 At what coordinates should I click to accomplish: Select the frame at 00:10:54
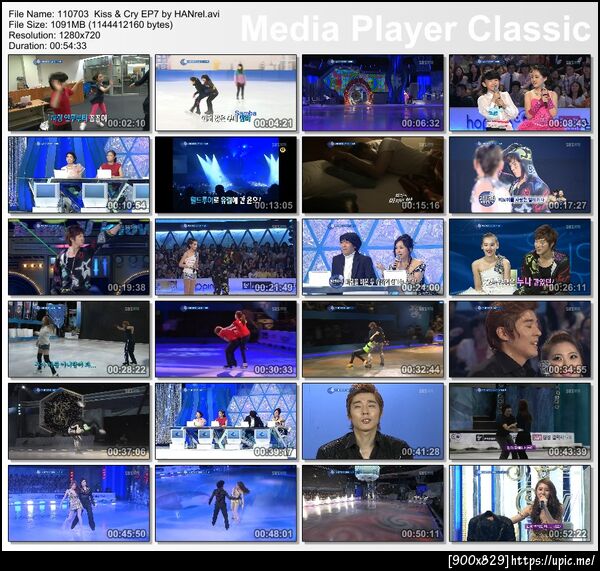click(x=79, y=175)
